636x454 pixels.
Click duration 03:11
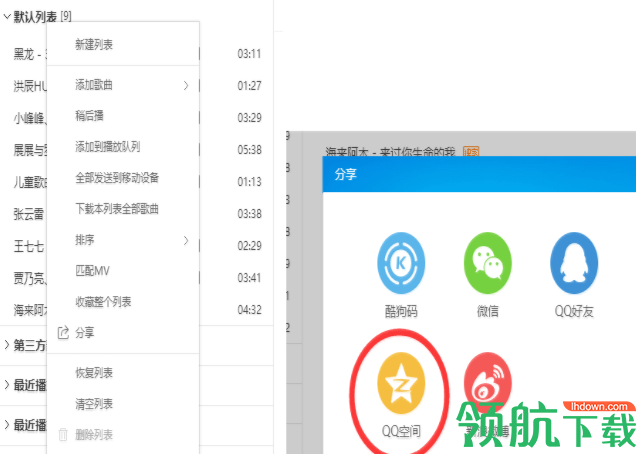pyautogui.click(x=249, y=54)
